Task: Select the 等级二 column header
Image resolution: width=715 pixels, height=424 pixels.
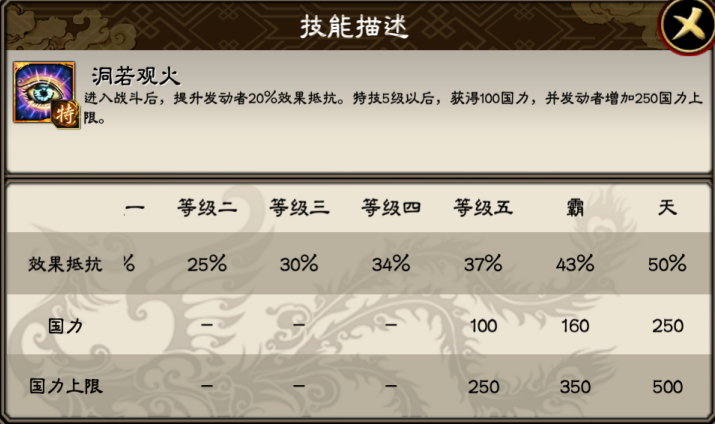Action: pyautogui.click(x=207, y=209)
